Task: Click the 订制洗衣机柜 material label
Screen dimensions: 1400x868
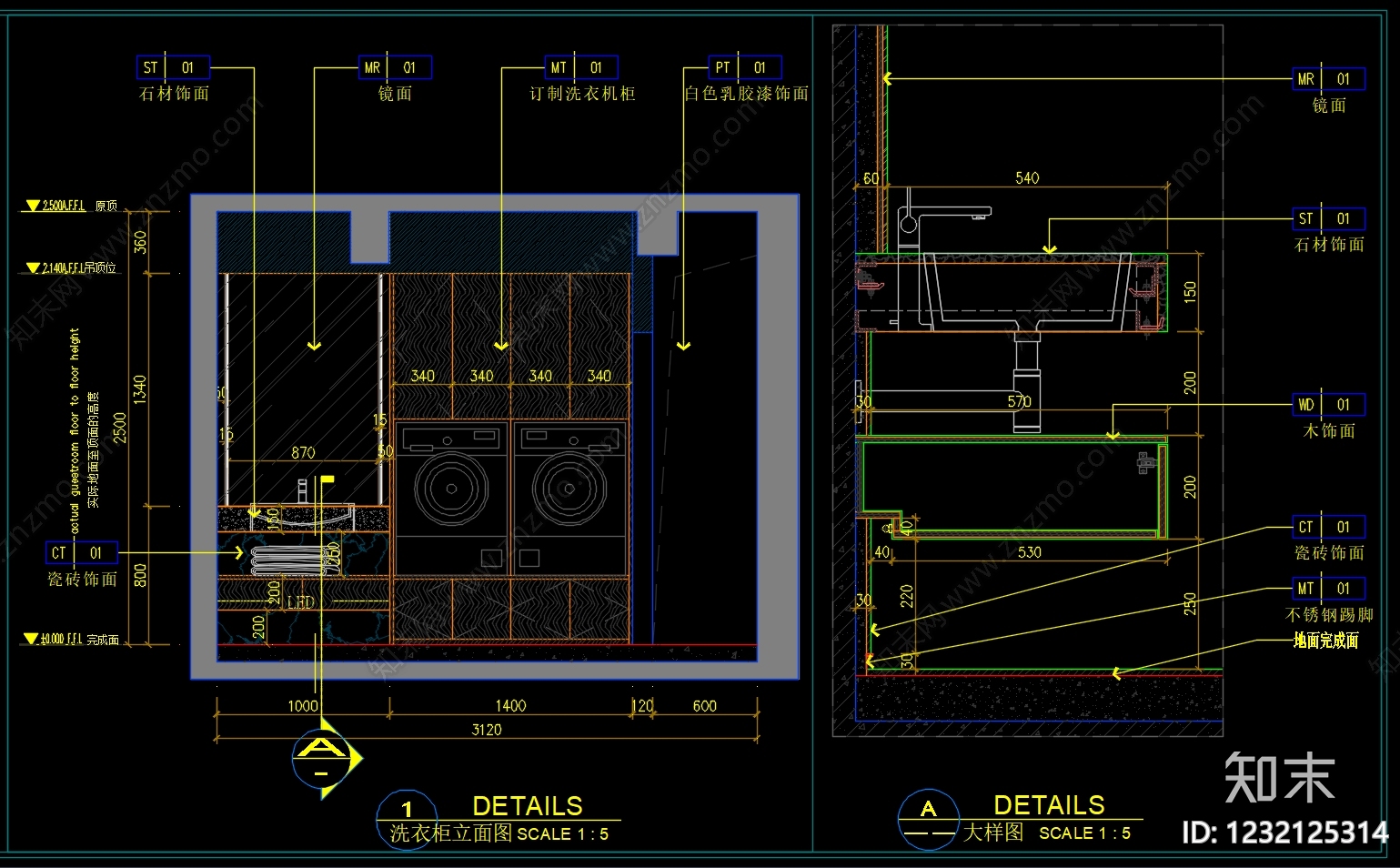Action: pos(582,94)
